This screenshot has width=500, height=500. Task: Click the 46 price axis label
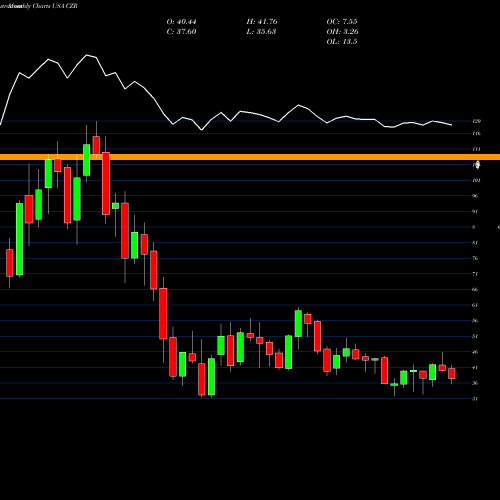475,352
